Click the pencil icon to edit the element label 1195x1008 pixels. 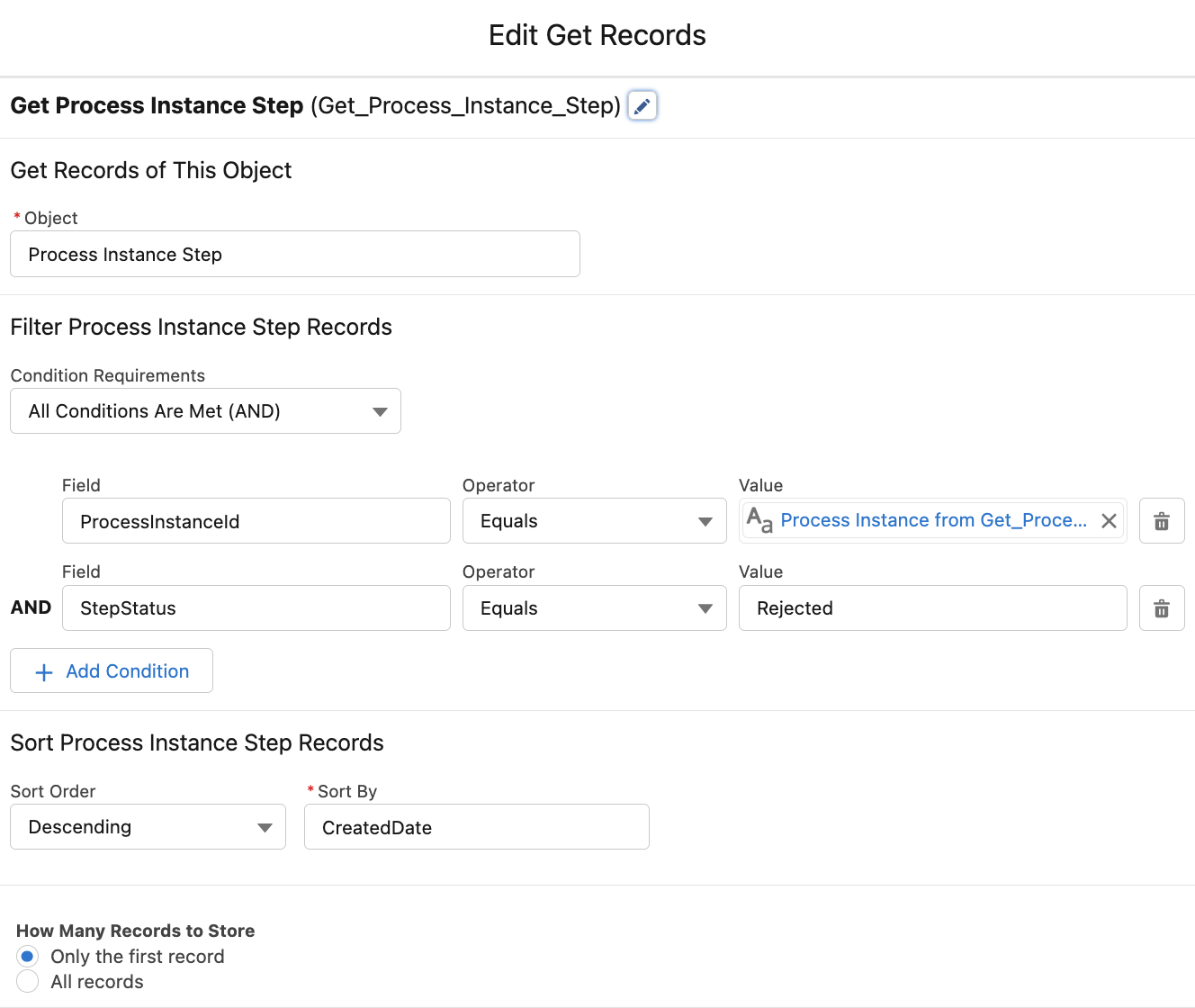tap(642, 105)
